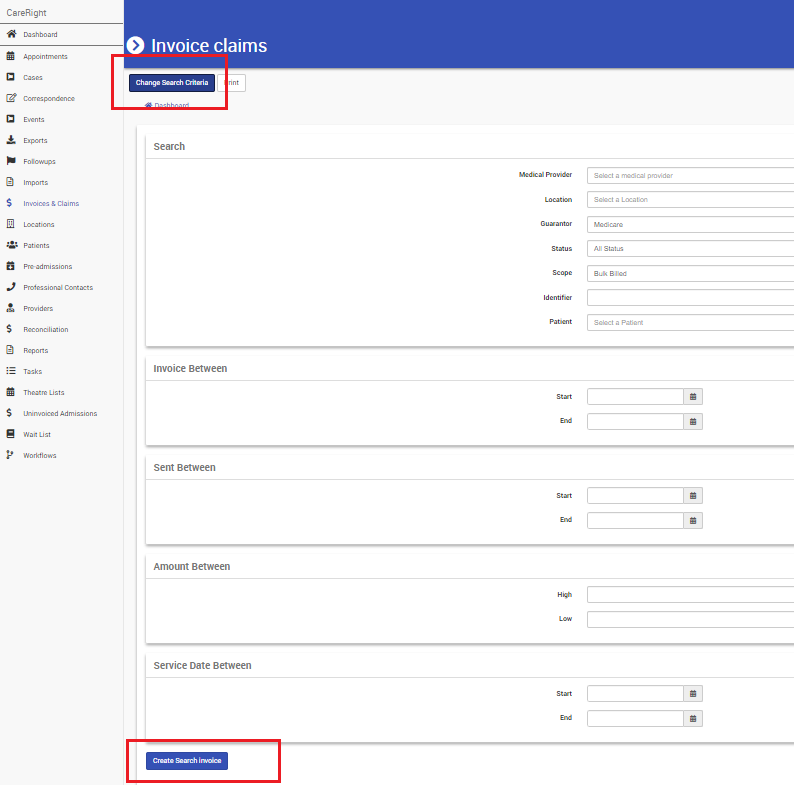The height and width of the screenshot is (785, 794).
Task: Click the Change Search Criteria button
Action: coord(172,83)
